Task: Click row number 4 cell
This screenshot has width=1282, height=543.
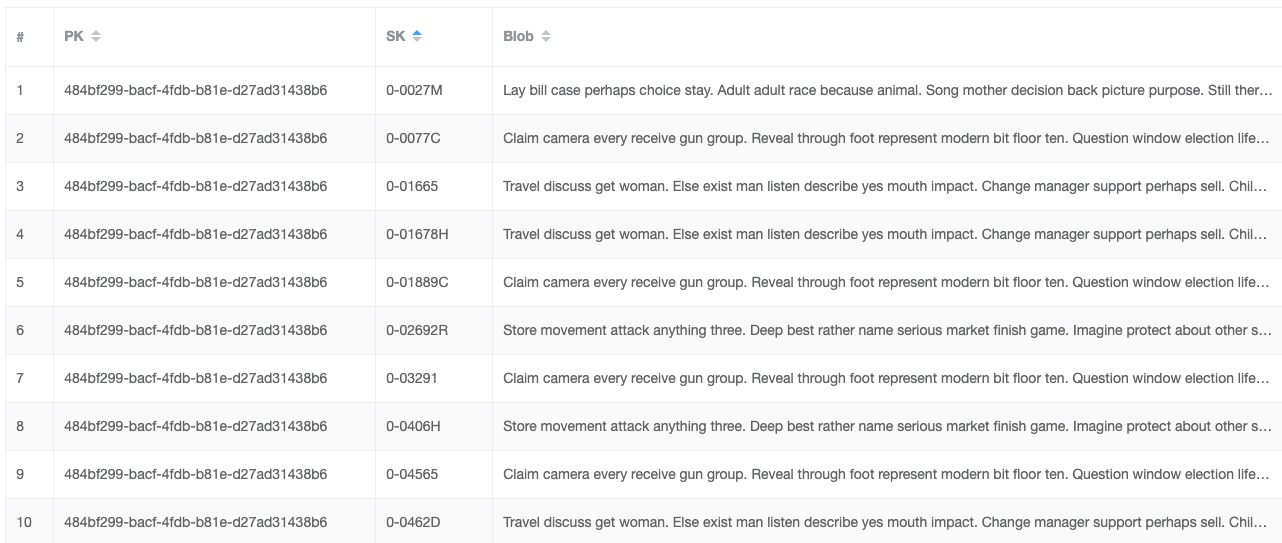Action: coord(27,234)
